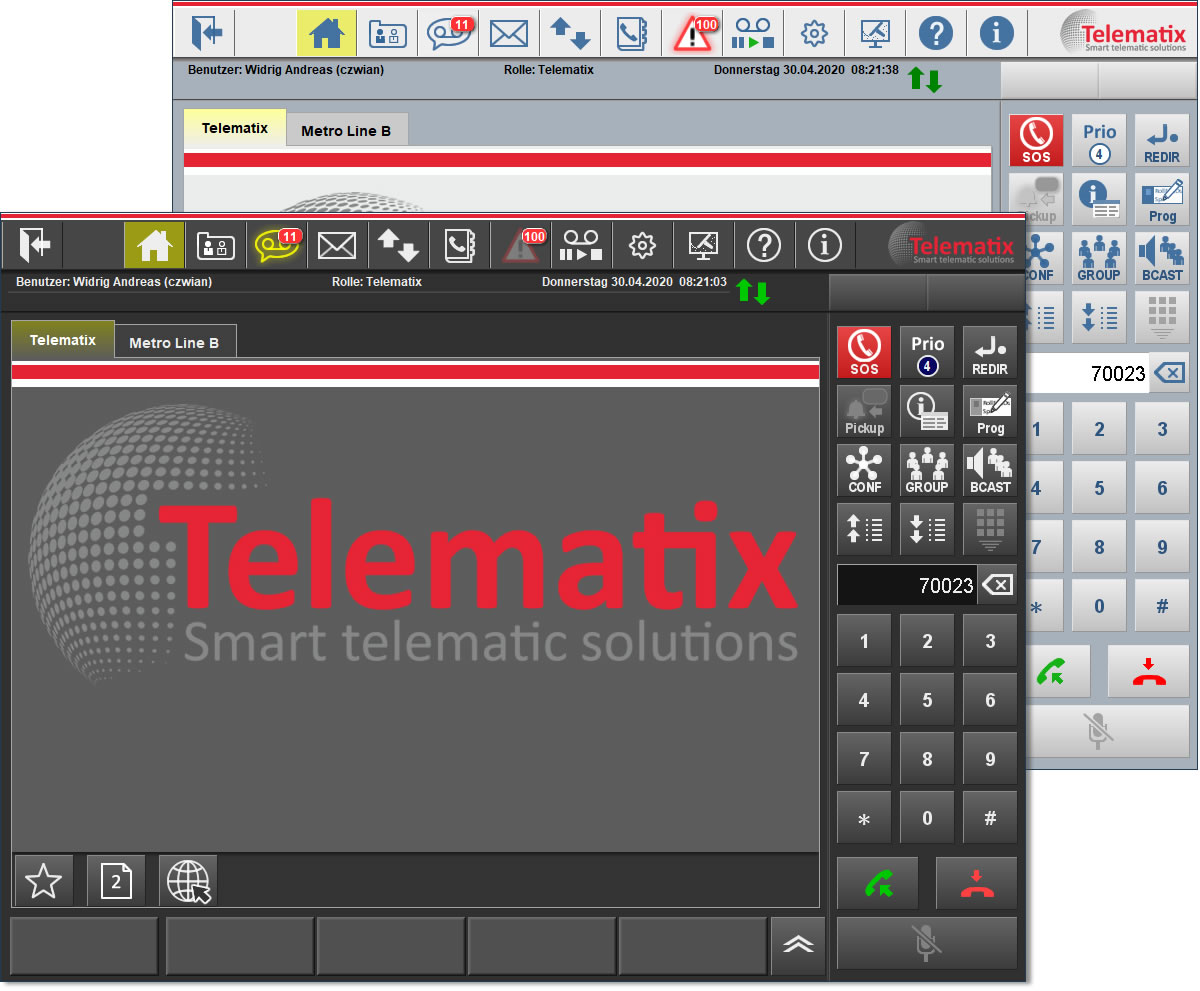Open help question mark in light window
This screenshot has width=1200, height=991.
936,33
